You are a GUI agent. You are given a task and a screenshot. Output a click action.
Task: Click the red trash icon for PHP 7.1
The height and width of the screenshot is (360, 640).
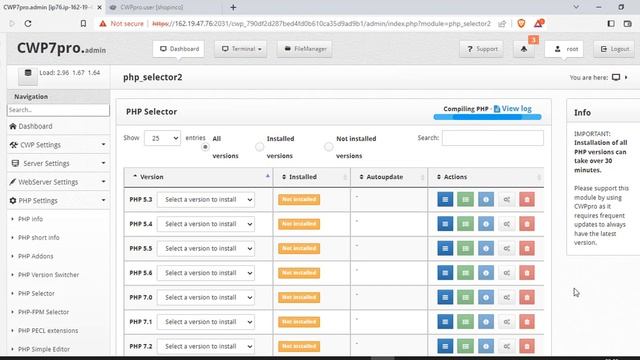tap(527, 322)
